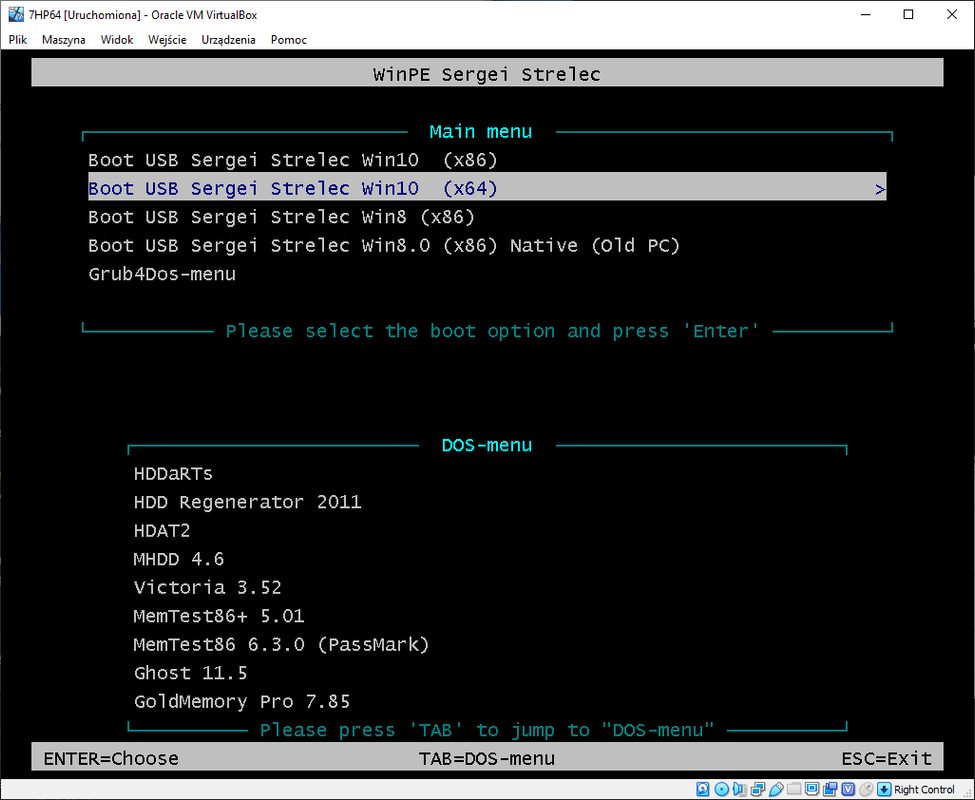Open the Urządzenia menu
The image size is (975, 800).
click(x=228, y=40)
